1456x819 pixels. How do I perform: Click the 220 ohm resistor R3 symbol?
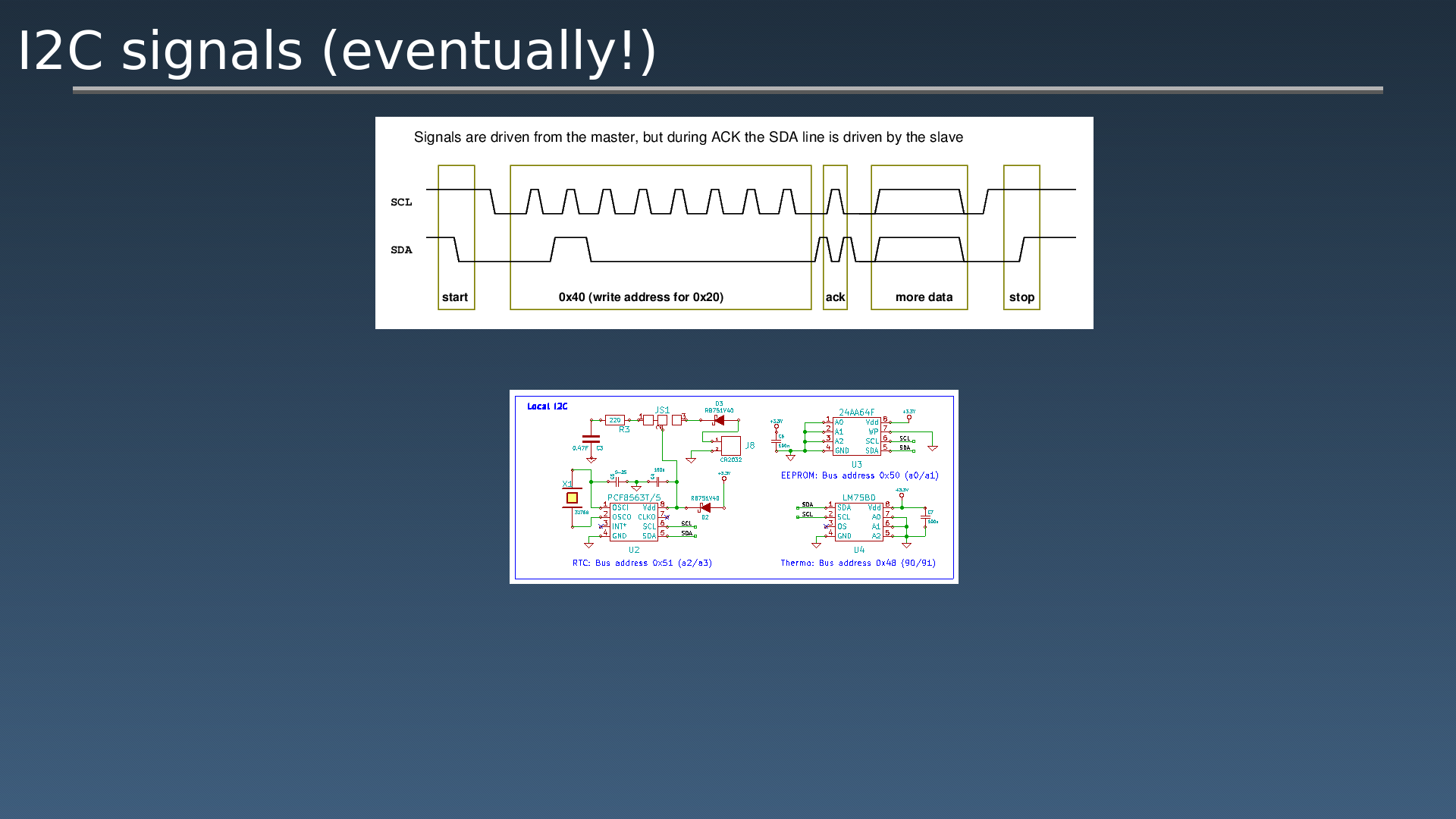tap(615, 420)
